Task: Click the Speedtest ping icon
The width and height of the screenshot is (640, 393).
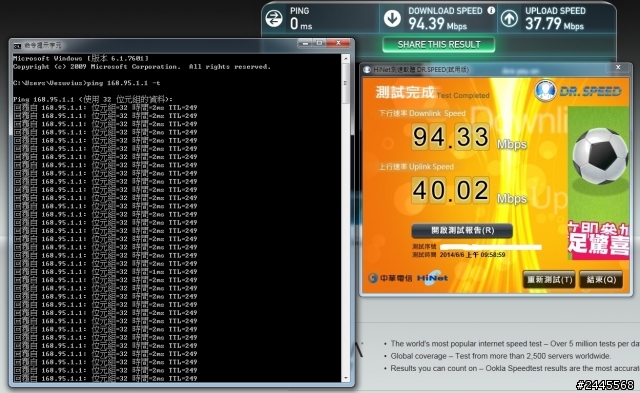Action: click(273, 18)
